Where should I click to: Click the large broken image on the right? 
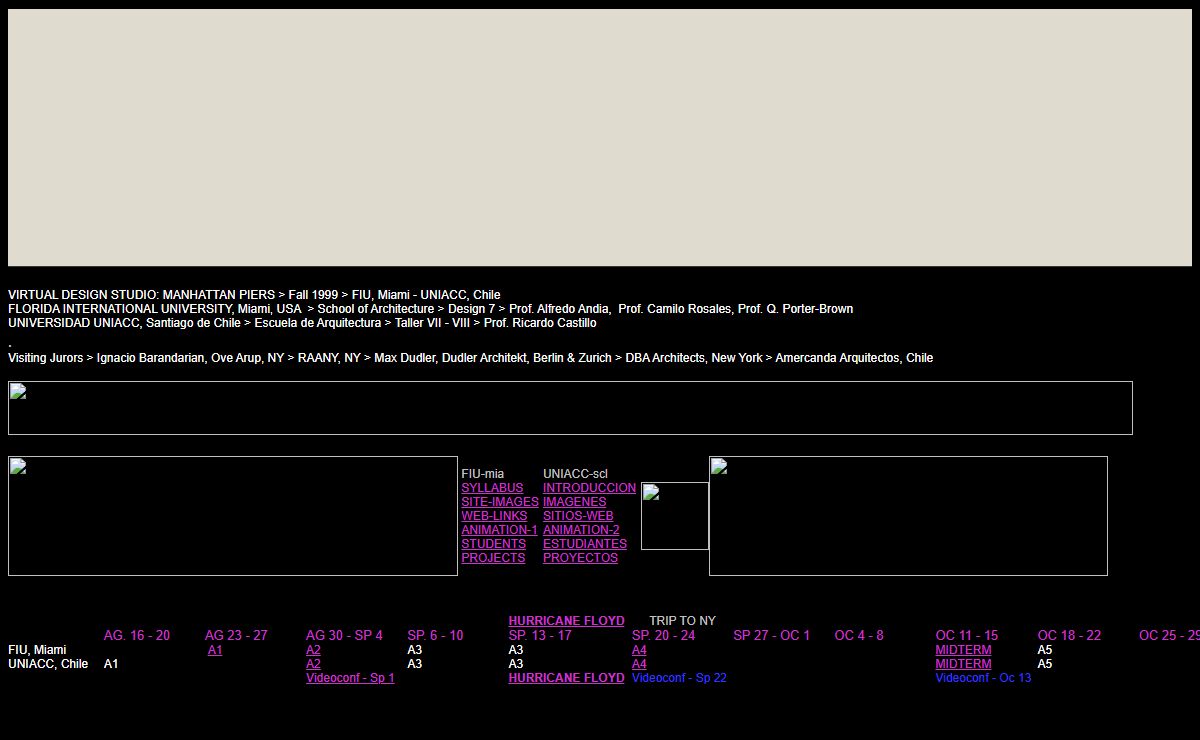click(908, 516)
